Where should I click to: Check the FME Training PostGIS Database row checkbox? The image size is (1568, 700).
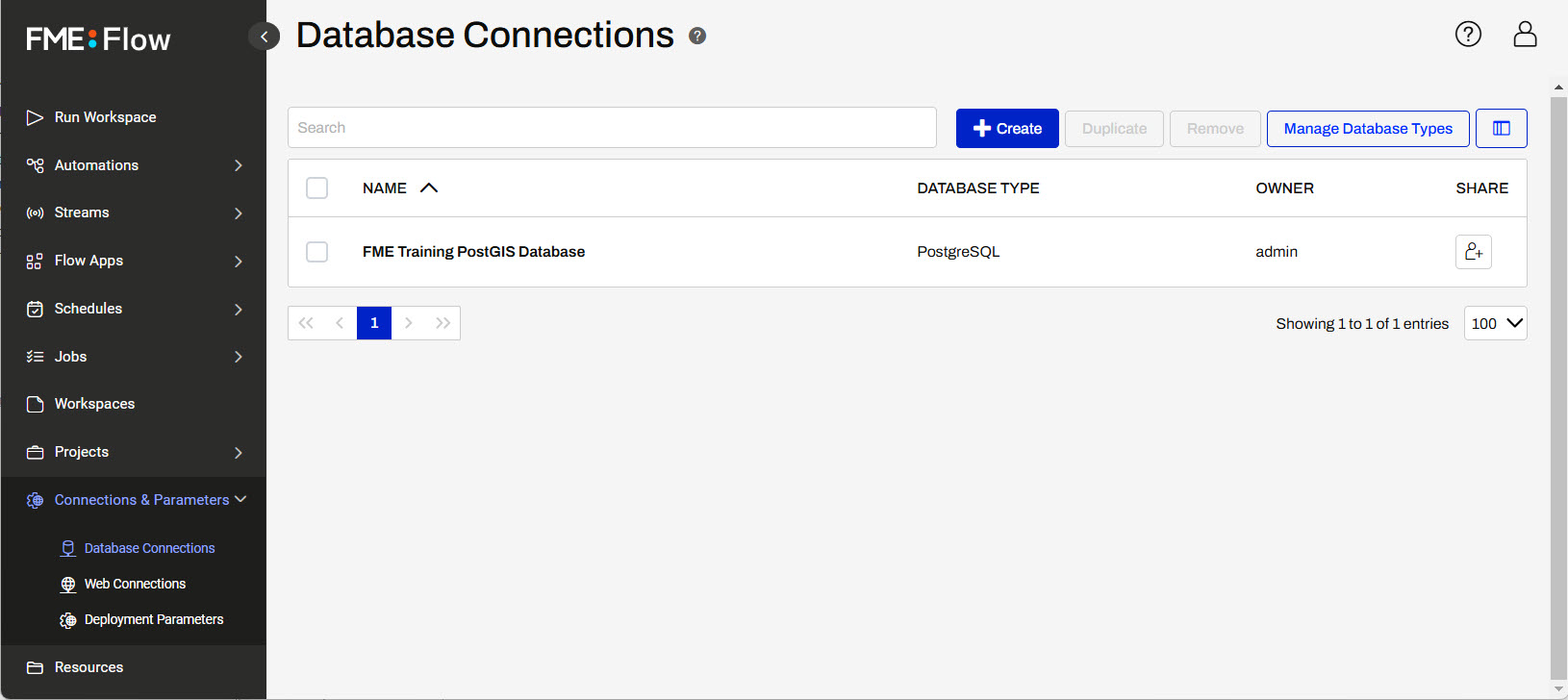tap(317, 252)
